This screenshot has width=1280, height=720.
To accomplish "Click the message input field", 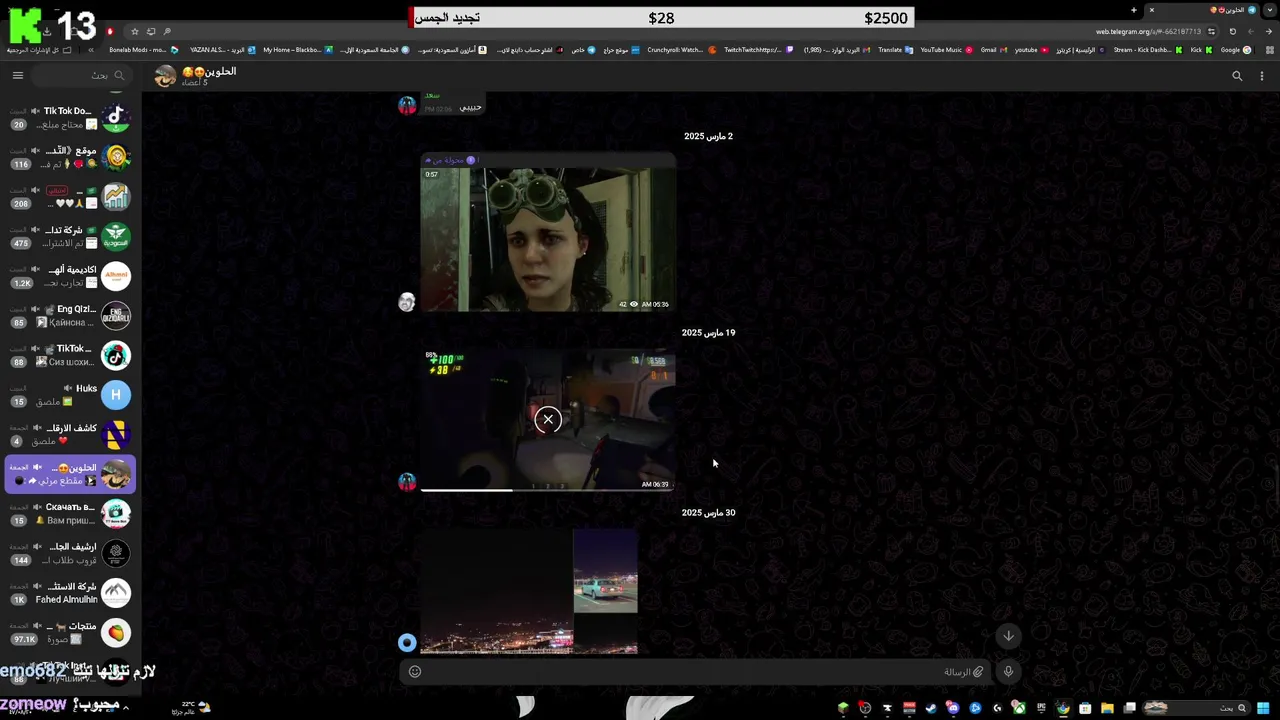I will (x=695, y=672).
